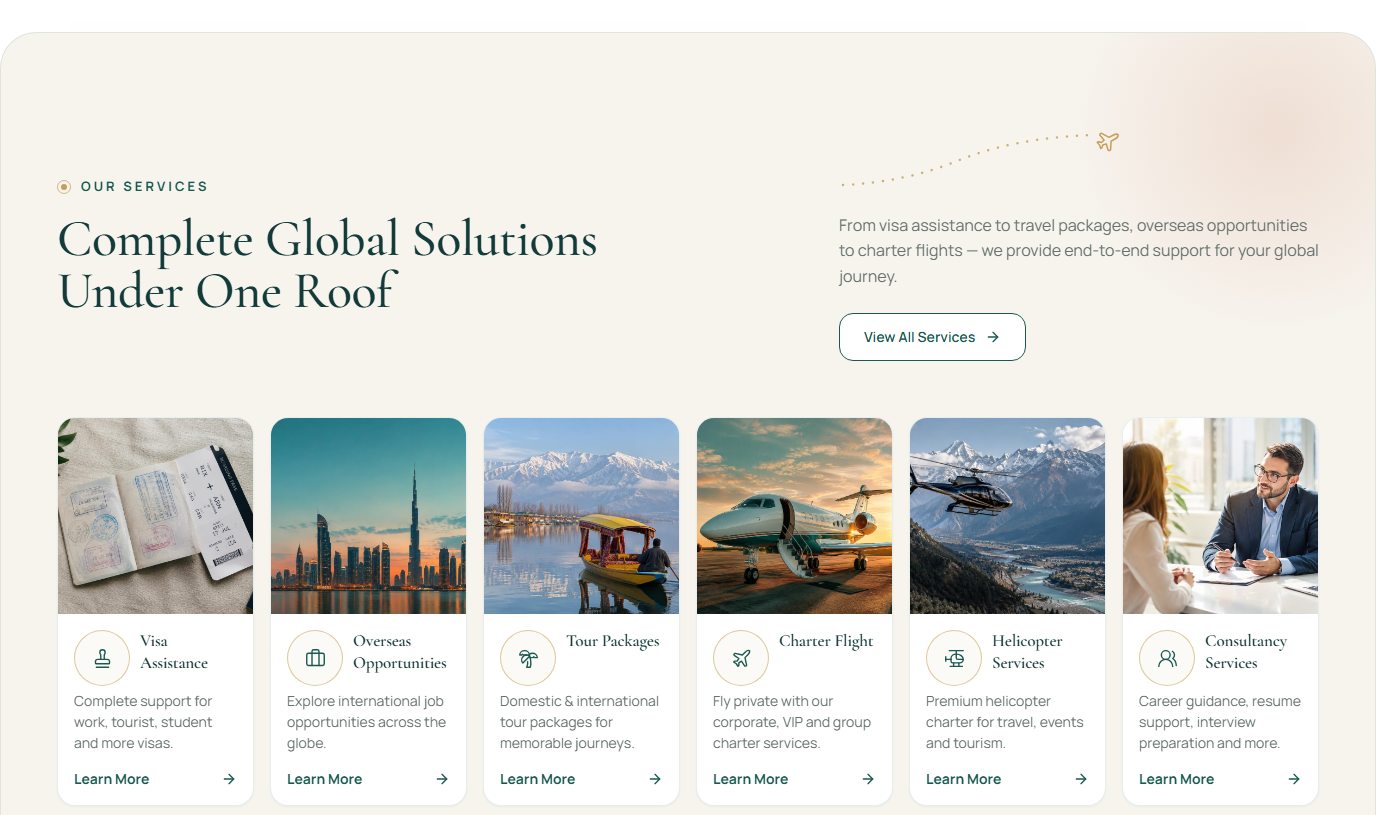Click the palm tree icon beside Tour Packages
This screenshot has width=1376, height=815.
[528, 658]
